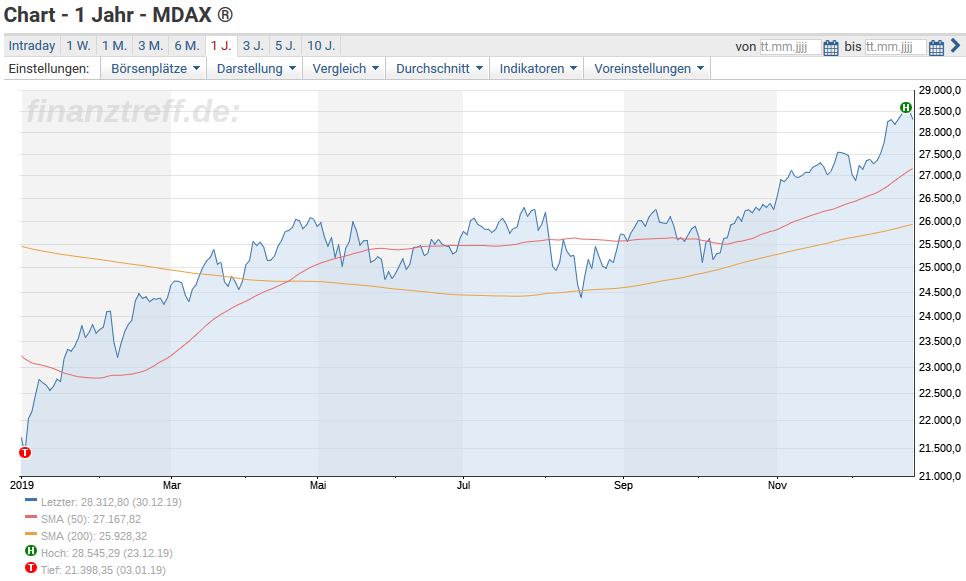Open the 'bis' date calendar picker icon

click(936, 47)
